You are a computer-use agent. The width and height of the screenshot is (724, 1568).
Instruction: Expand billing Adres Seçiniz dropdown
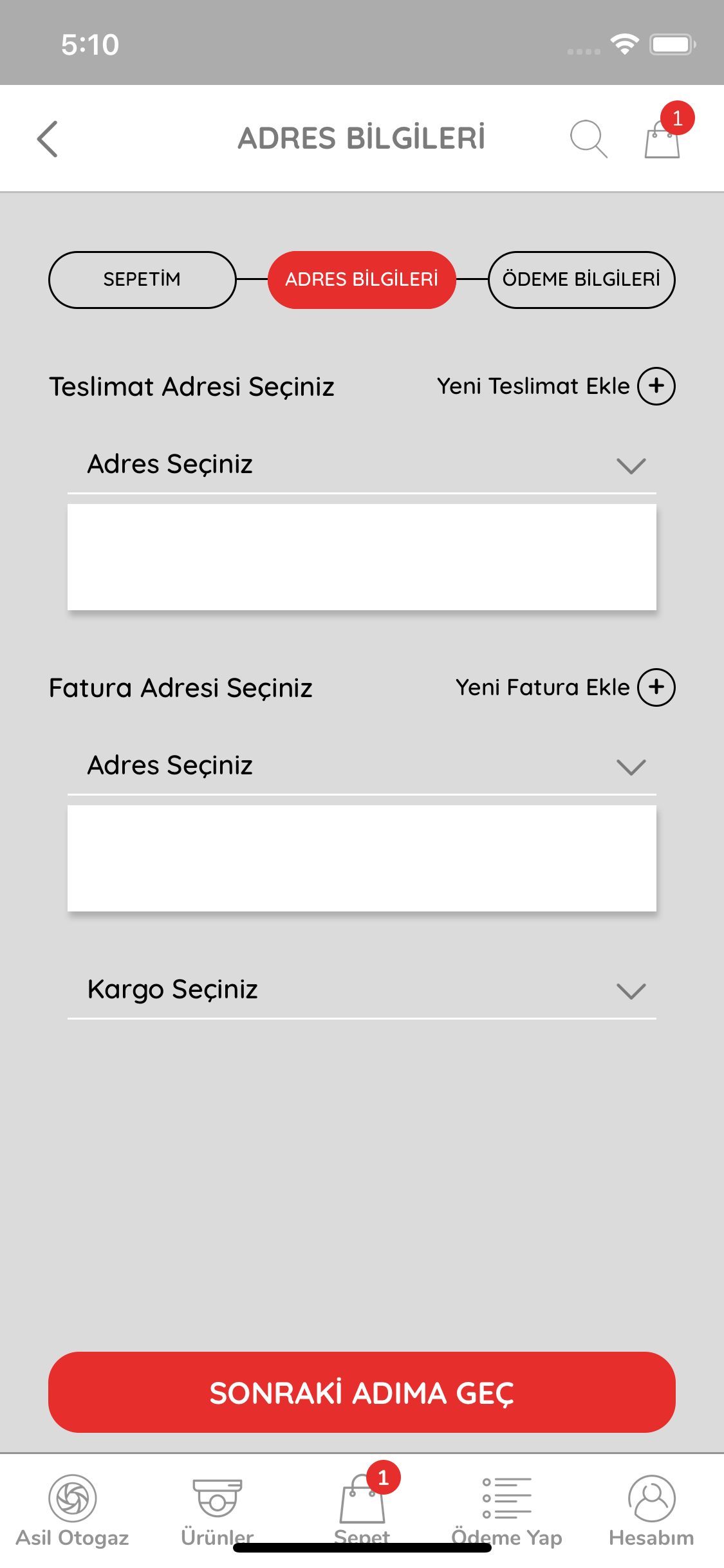[362, 766]
